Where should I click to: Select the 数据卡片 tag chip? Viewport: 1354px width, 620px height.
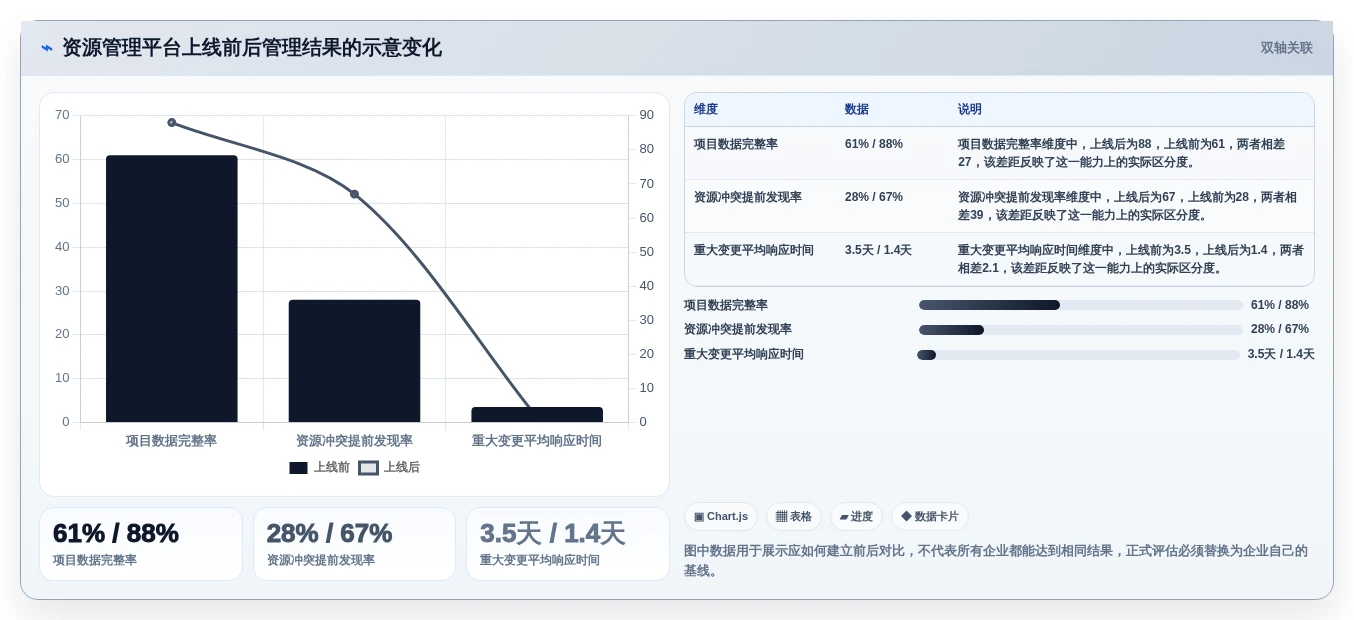(930, 517)
